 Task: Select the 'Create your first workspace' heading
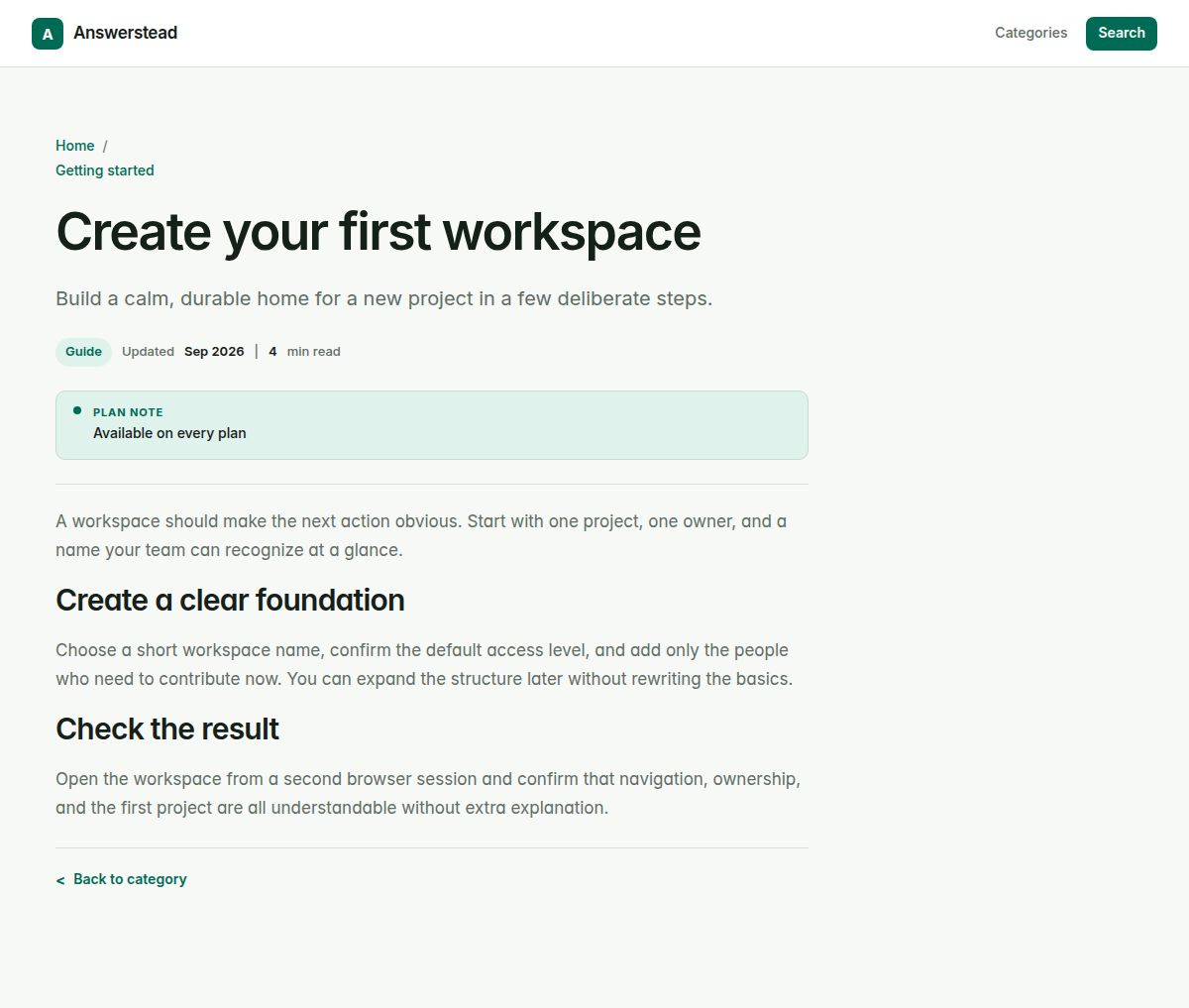[378, 231]
